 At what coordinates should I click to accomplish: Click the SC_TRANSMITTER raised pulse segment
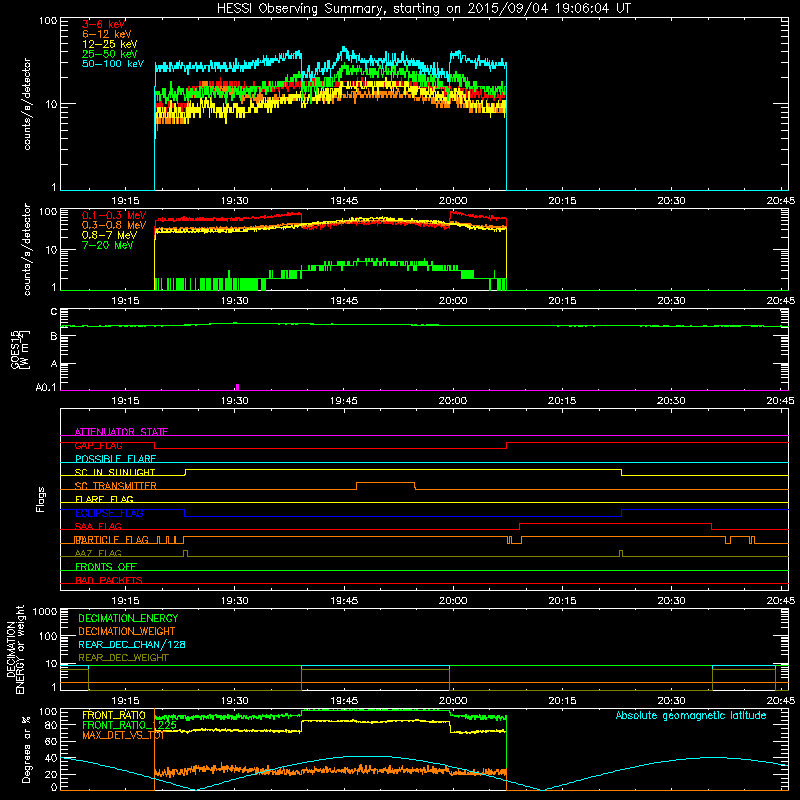(x=385, y=483)
